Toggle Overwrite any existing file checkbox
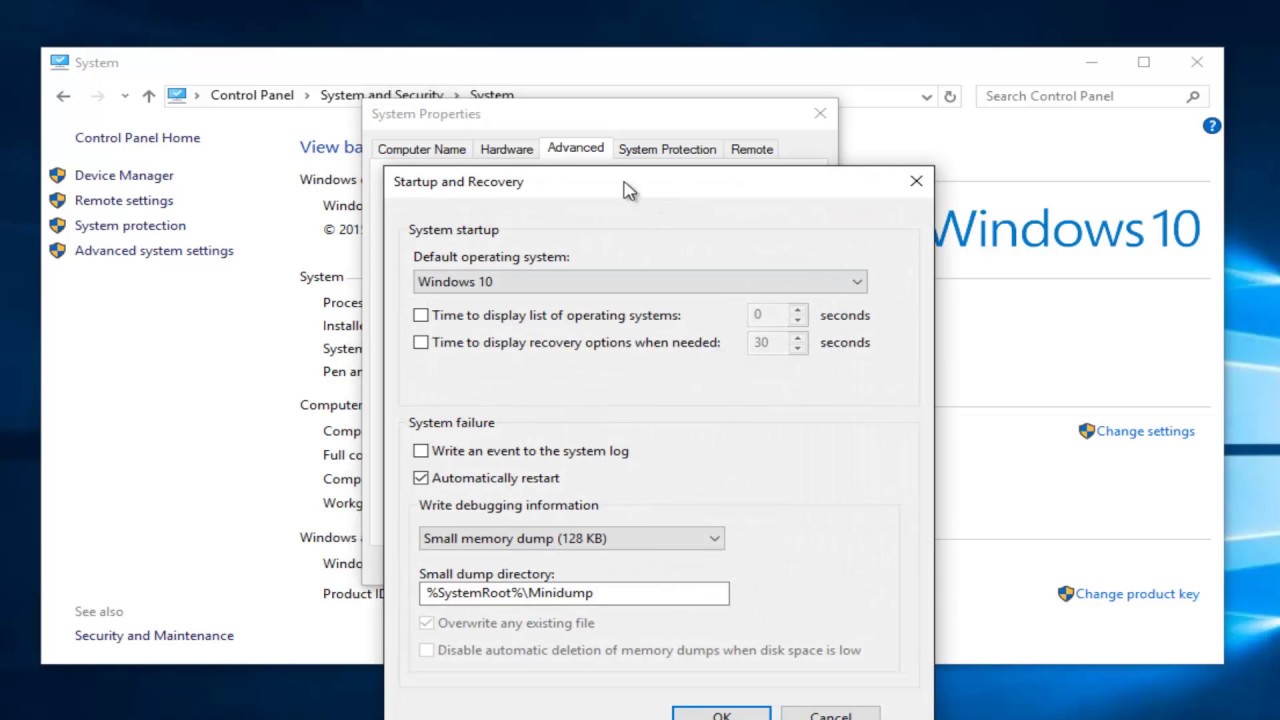This screenshot has width=1280, height=720. 427,623
